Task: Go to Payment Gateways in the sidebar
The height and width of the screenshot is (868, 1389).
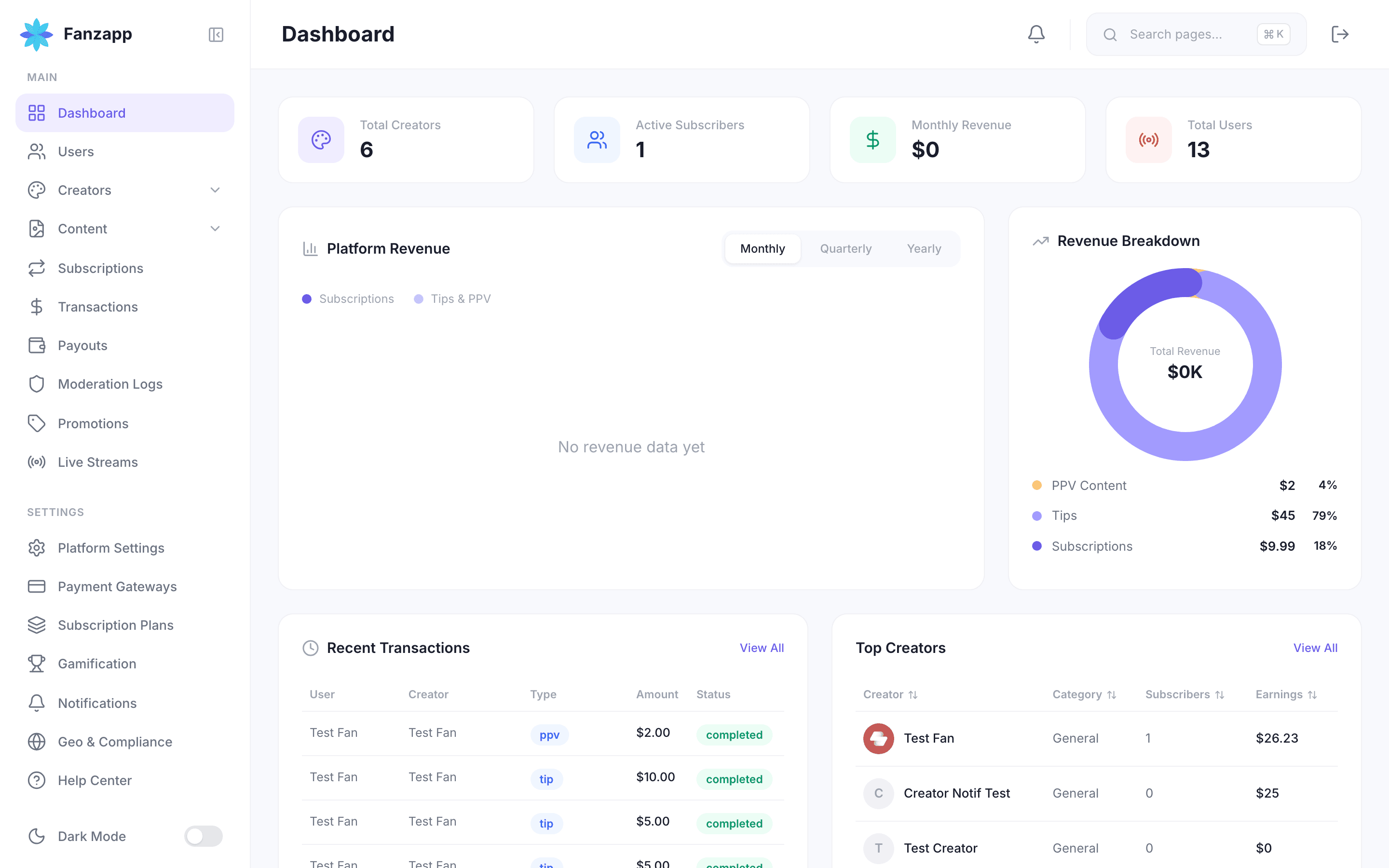Action: point(124,587)
